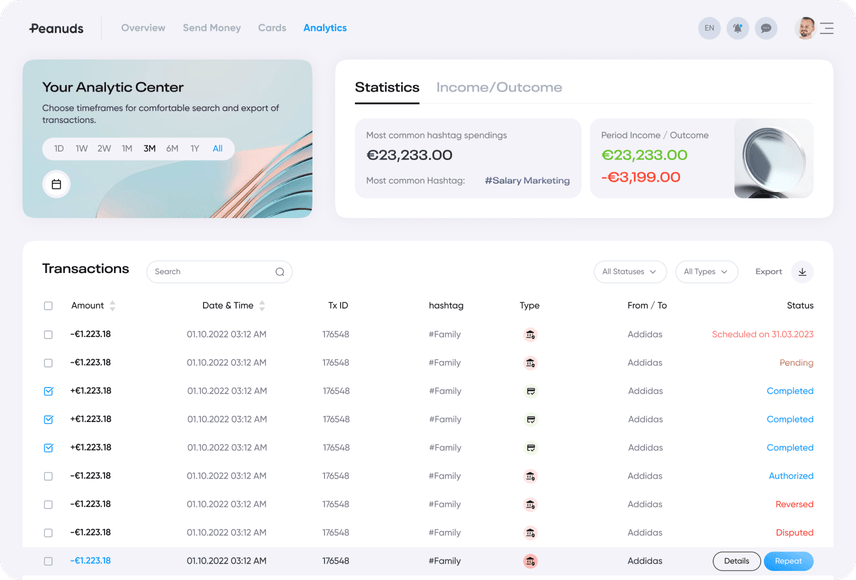This screenshot has width=856, height=580.
Task: Open the Send Money page
Action: point(211,28)
